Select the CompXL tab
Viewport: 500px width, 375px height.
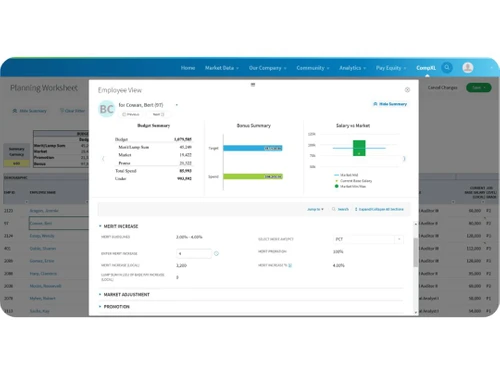click(426, 68)
